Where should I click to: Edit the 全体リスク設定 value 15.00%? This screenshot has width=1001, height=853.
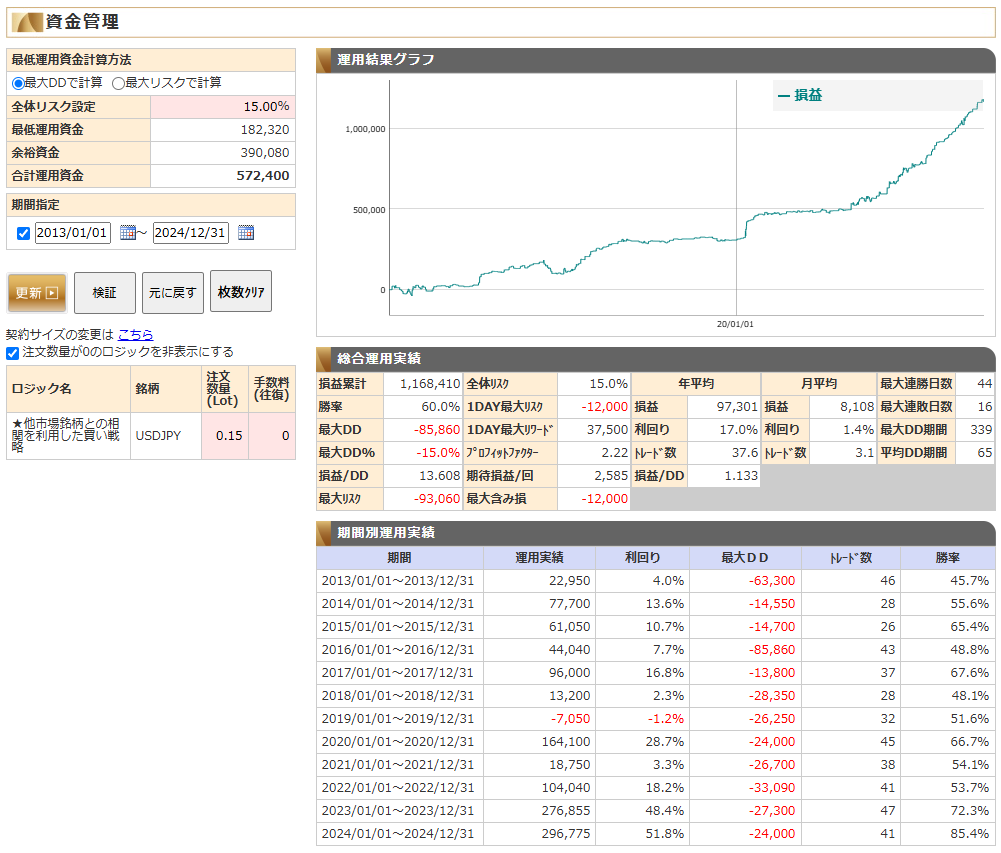223,107
